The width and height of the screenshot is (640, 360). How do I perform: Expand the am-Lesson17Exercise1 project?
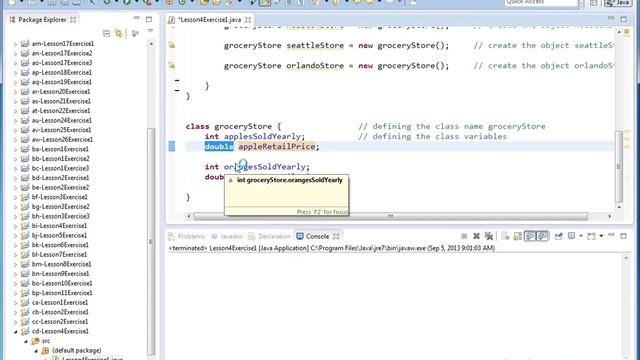[16, 44]
